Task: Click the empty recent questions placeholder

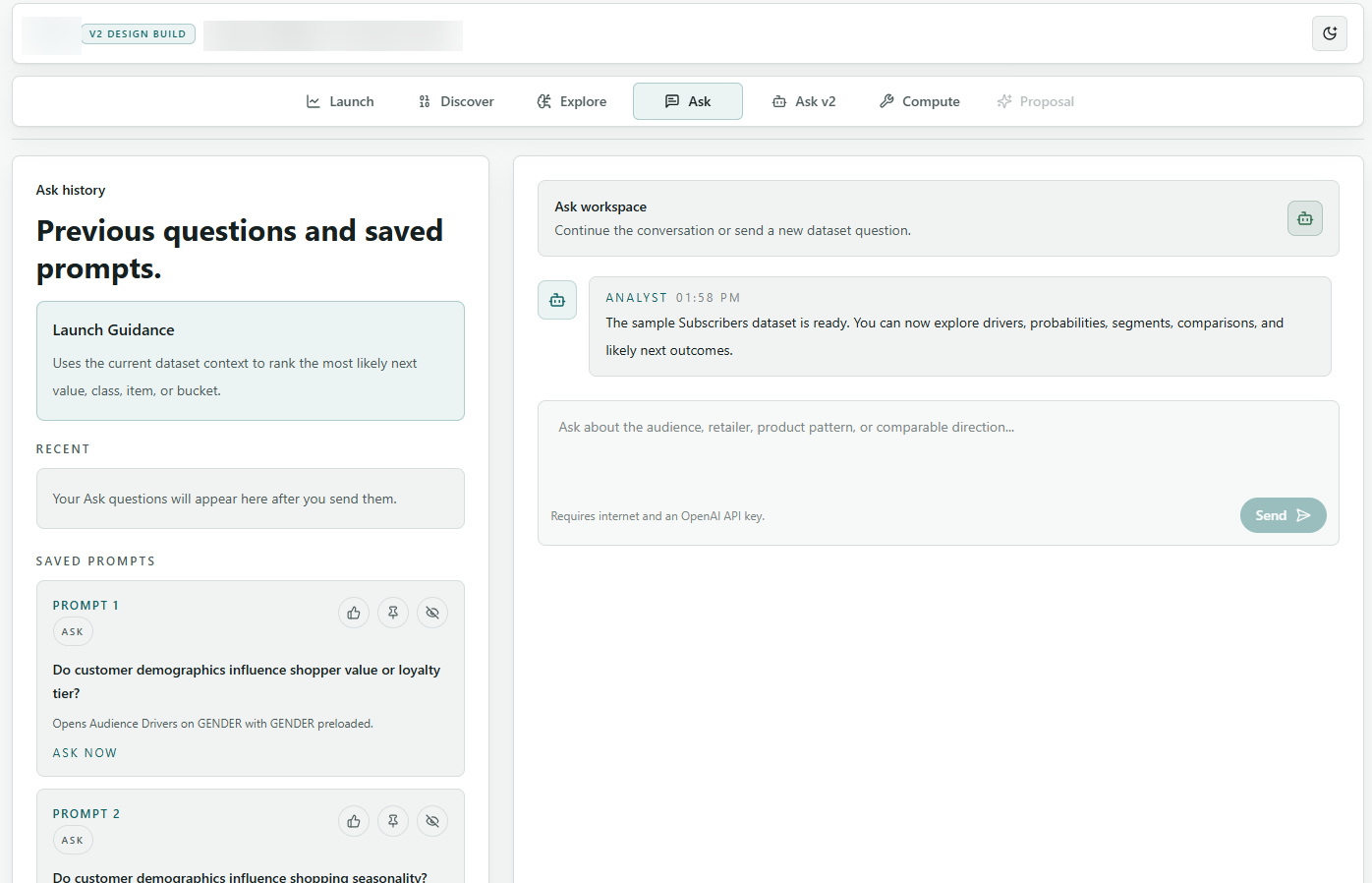Action: [251, 499]
